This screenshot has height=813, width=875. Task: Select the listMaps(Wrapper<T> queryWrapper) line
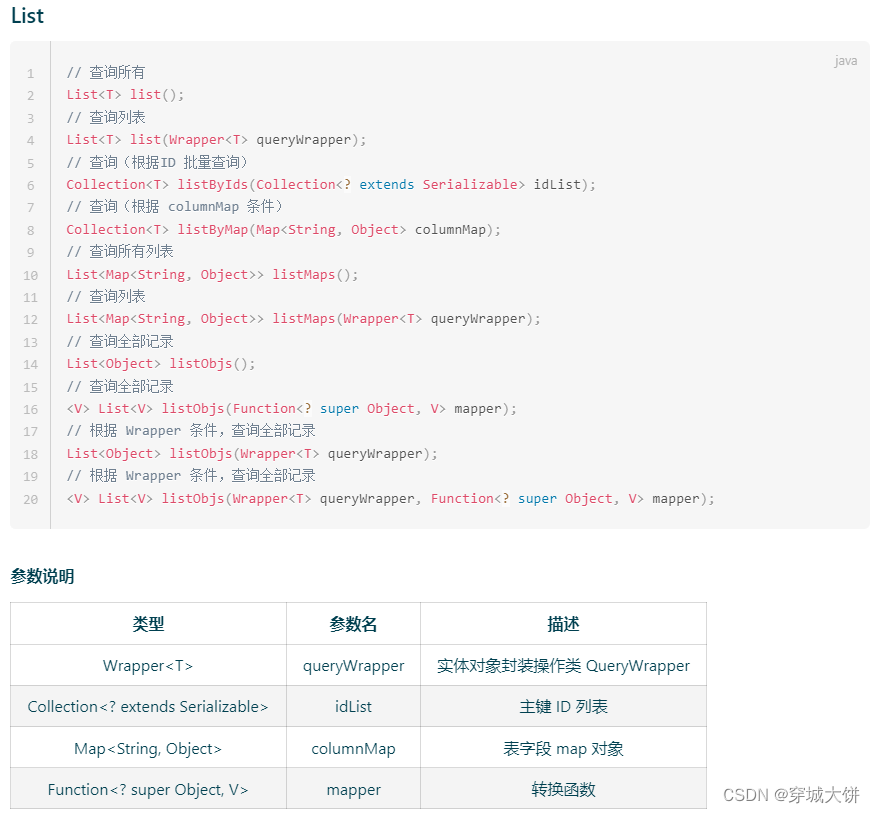[x=304, y=319]
